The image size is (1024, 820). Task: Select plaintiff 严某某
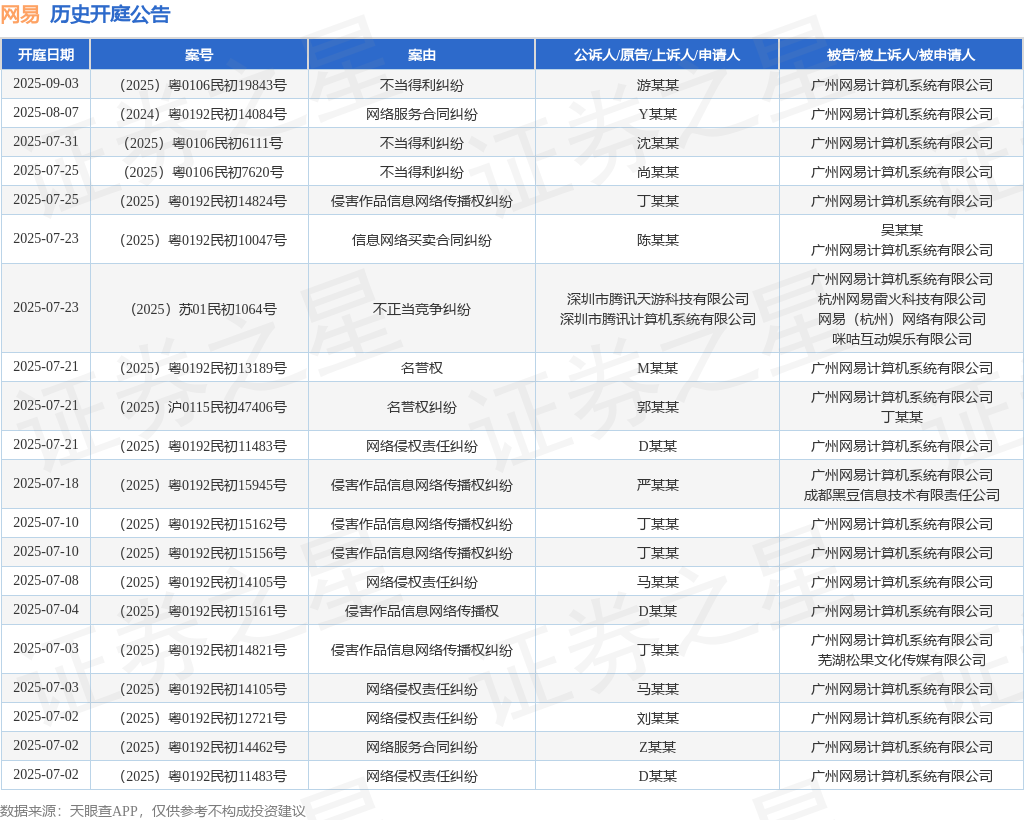658,485
